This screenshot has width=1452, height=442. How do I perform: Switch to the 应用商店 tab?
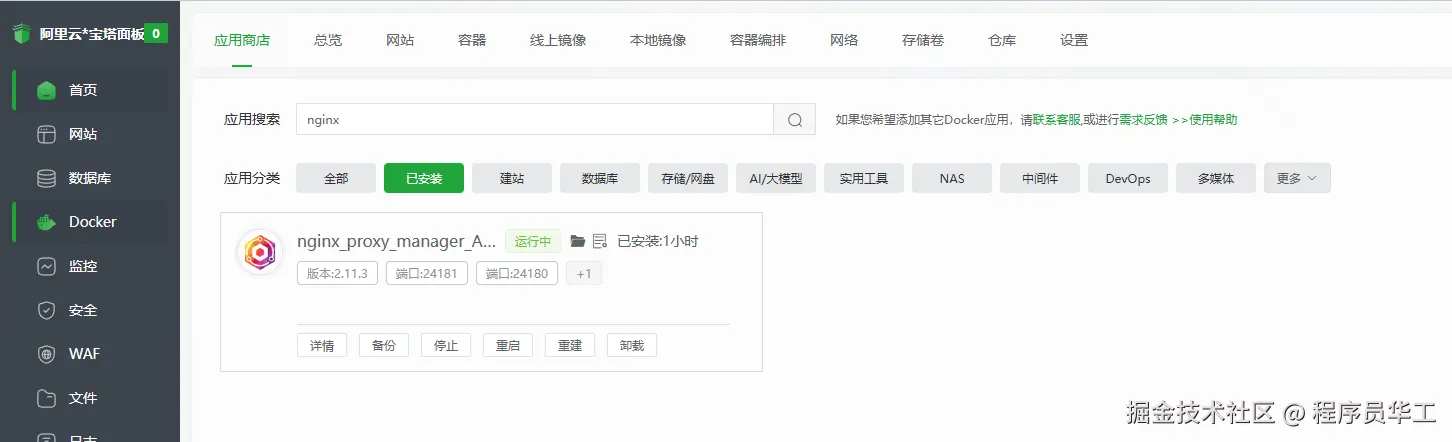[242, 40]
